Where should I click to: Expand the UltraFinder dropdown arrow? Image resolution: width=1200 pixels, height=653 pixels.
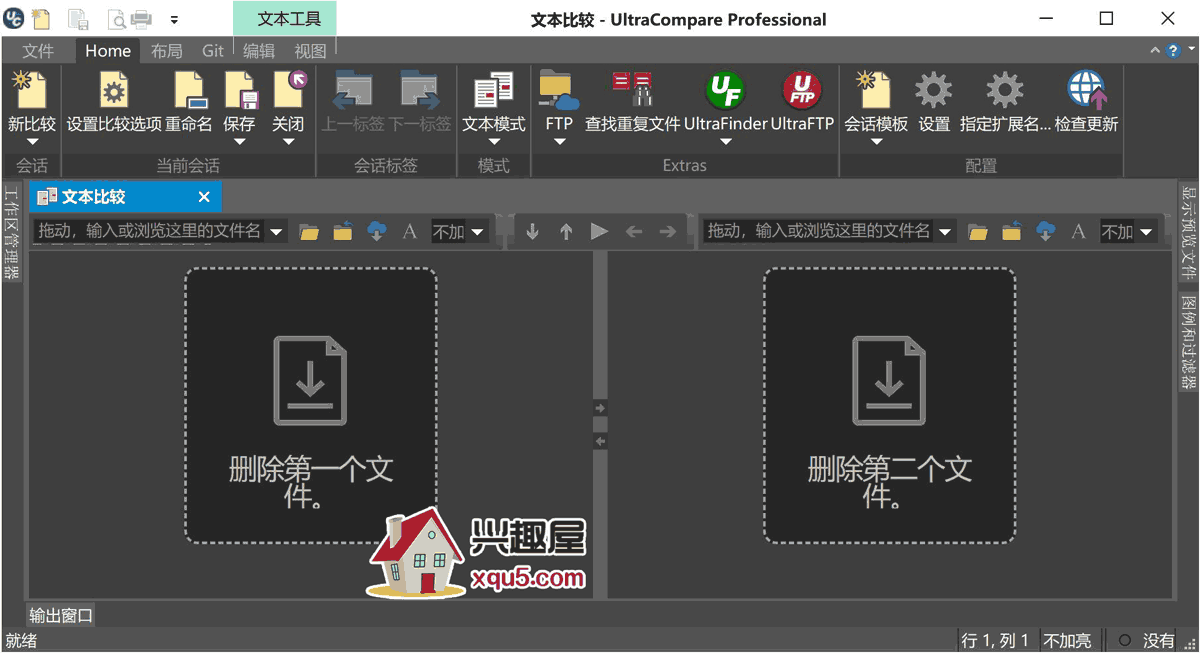pos(726,142)
